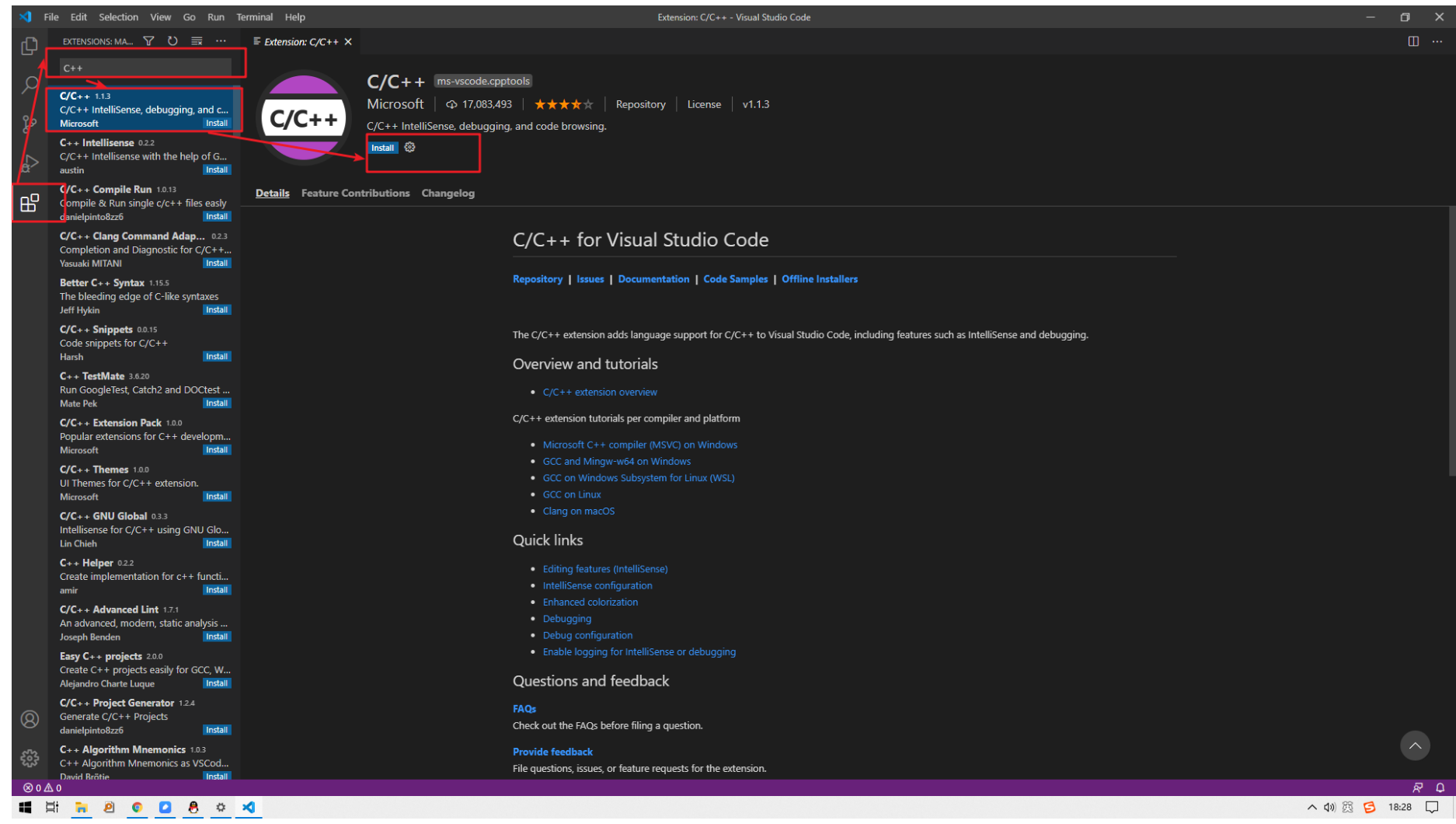Open C/C++ extension overview link
The width and height of the screenshot is (1456, 824).
(x=600, y=392)
